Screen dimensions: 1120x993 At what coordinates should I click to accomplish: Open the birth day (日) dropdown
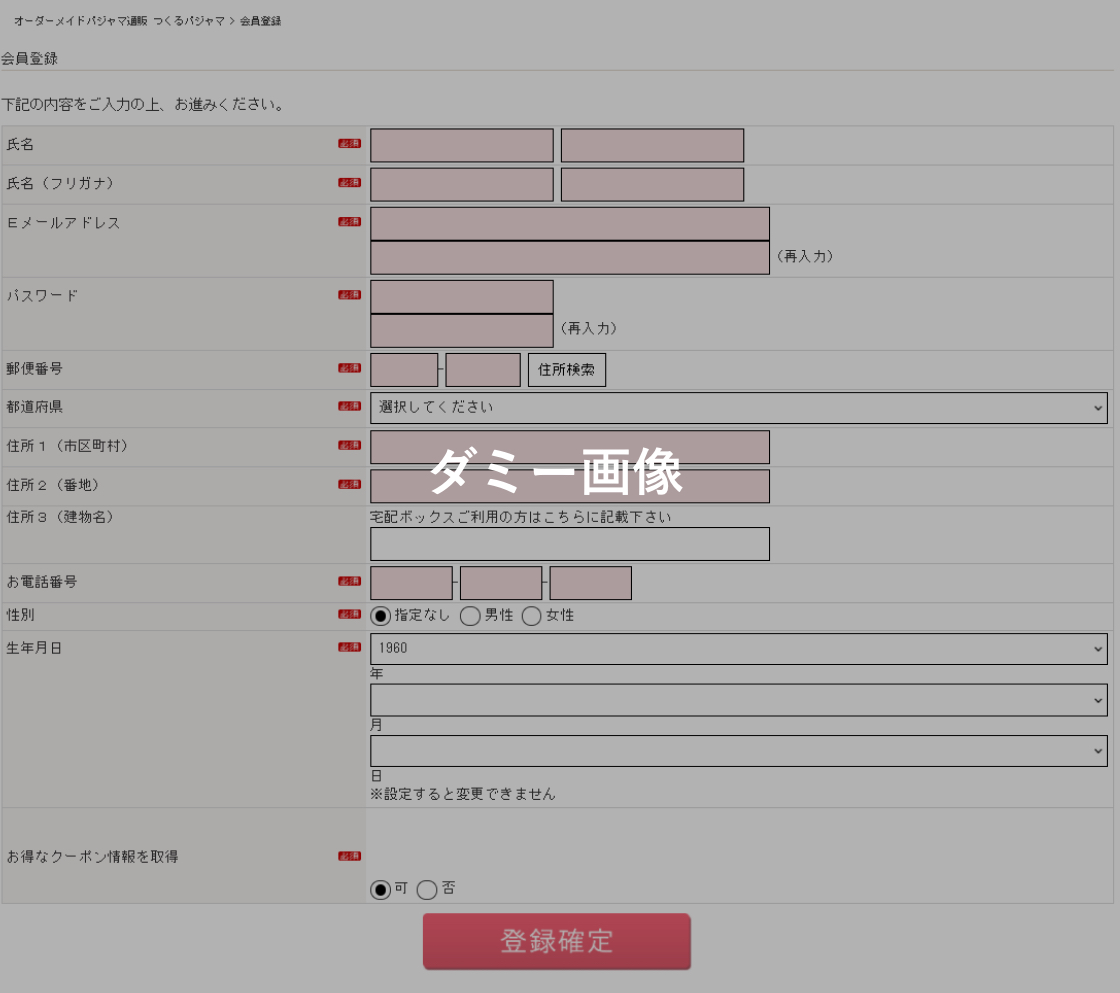click(x=738, y=750)
